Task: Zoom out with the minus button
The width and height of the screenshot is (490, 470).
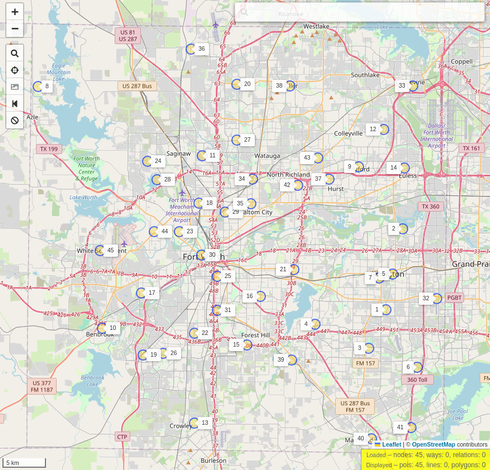Action: pos(15,29)
